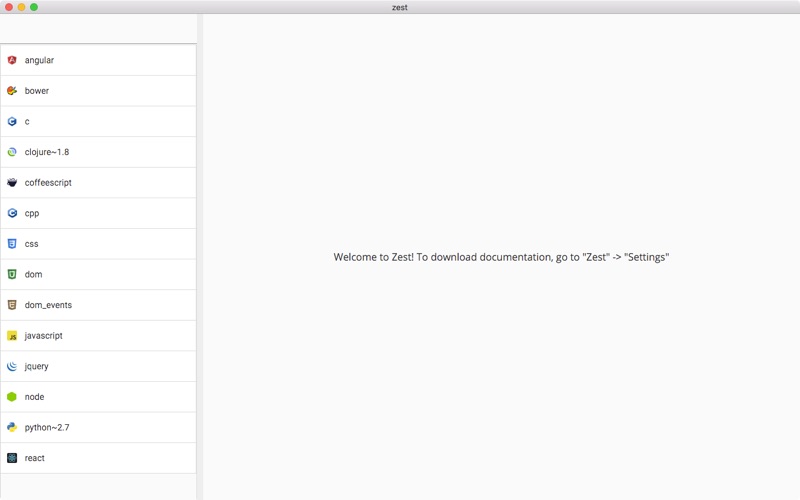The width and height of the screenshot is (800, 500).
Task: Minimize the zest window with the yellow button
Action: click(21, 7)
